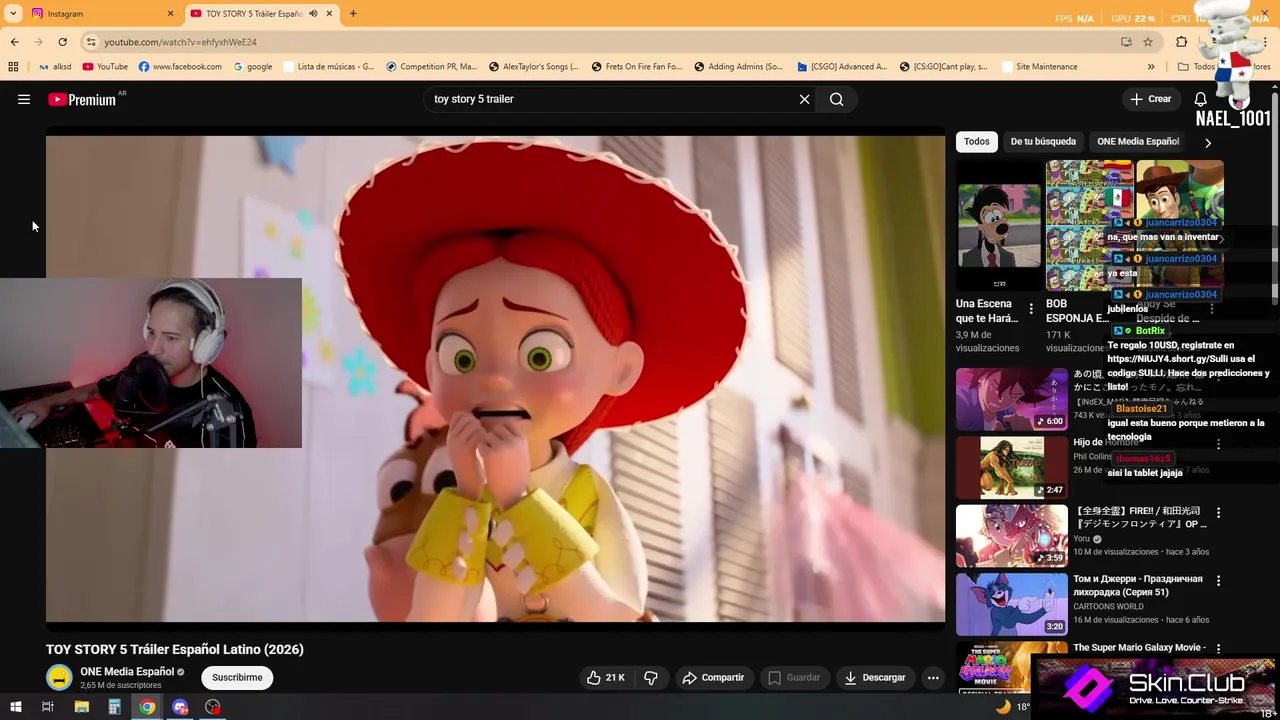1280x720 pixels.
Task: Open the 'google' bookmark
Action: pos(253,67)
